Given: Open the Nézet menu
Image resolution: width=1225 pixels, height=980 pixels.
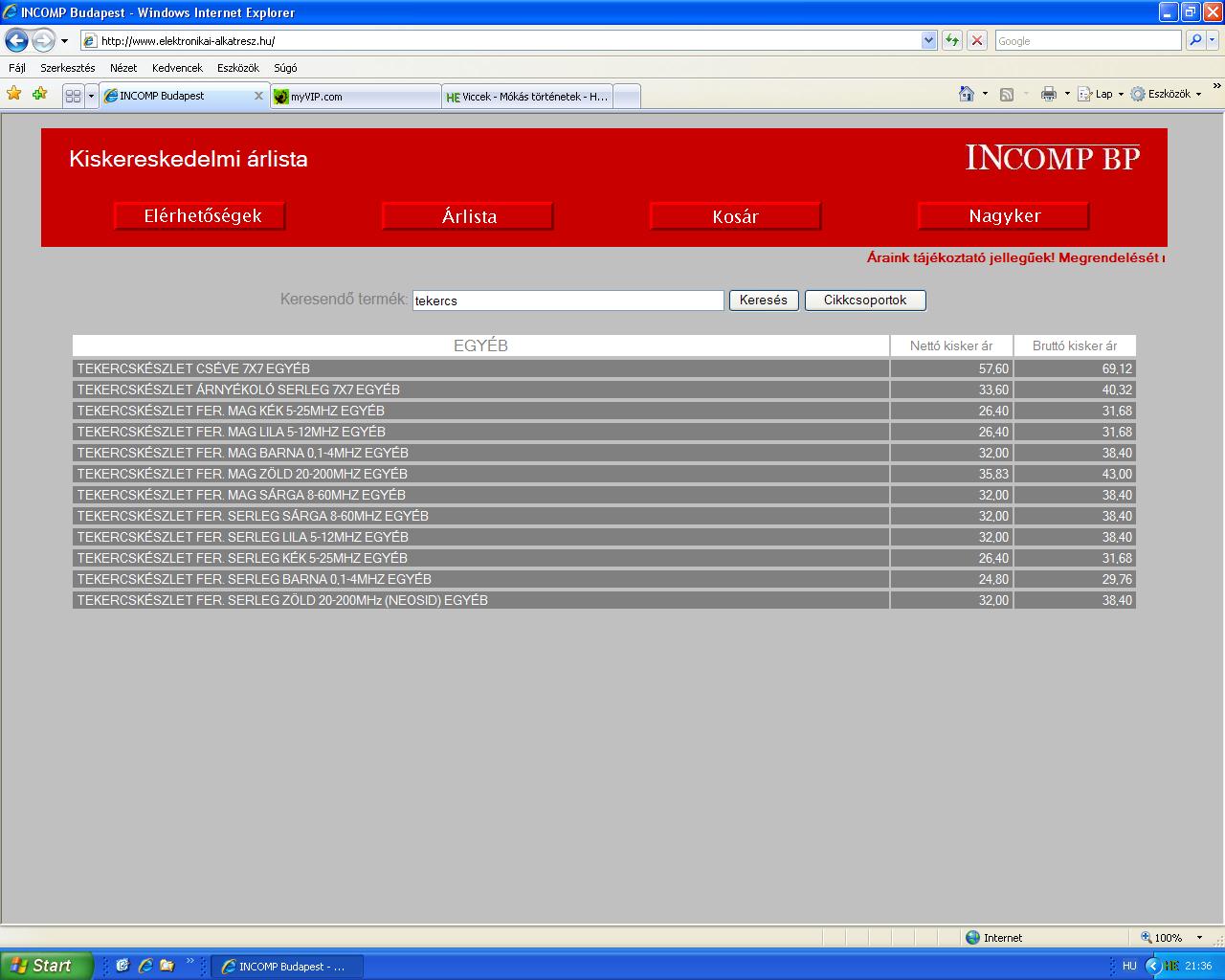Looking at the screenshot, I should coord(123,68).
